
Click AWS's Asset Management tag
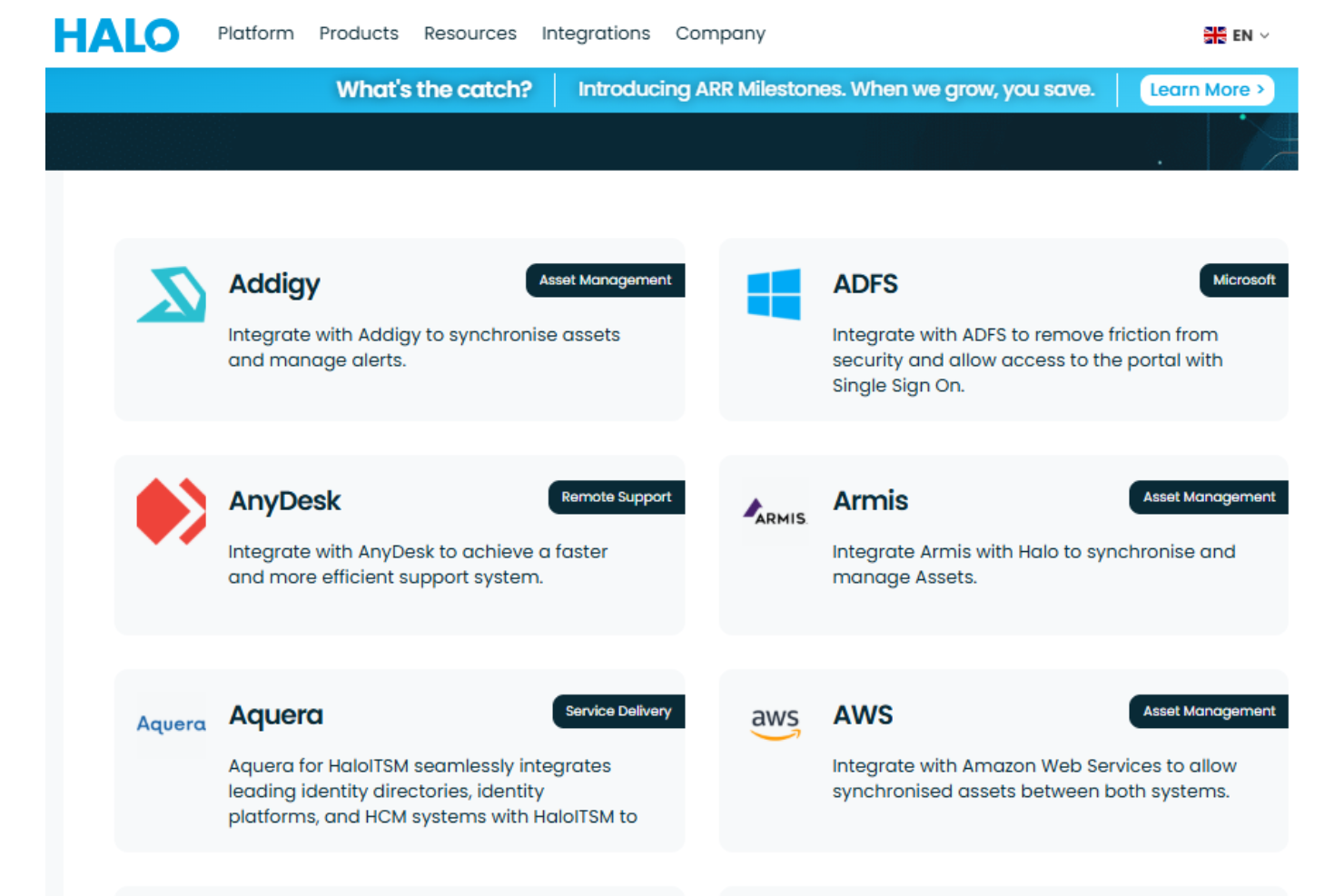(x=1209, y=712)
